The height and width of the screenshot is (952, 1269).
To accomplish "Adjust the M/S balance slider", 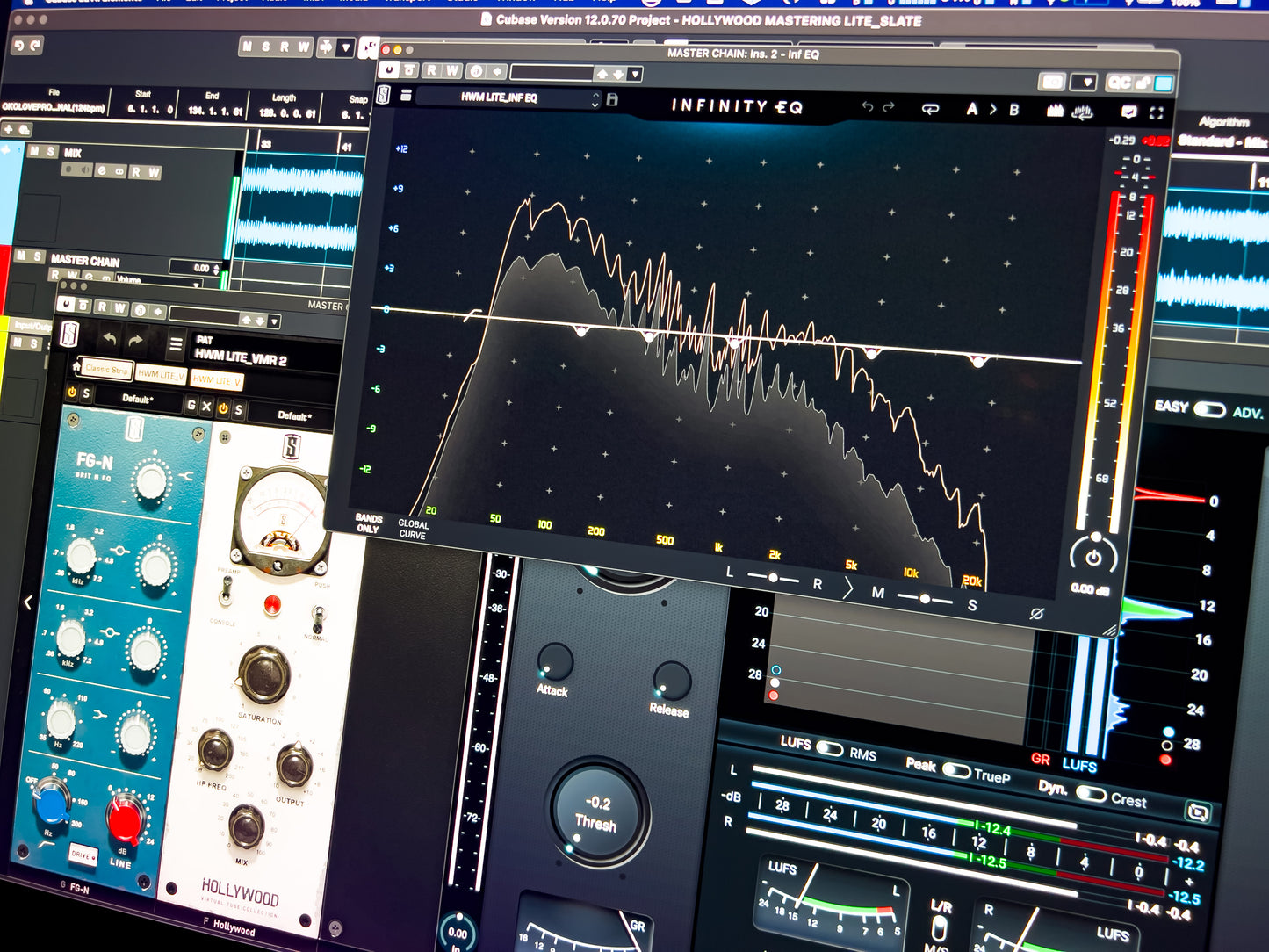I will (925, 599).
